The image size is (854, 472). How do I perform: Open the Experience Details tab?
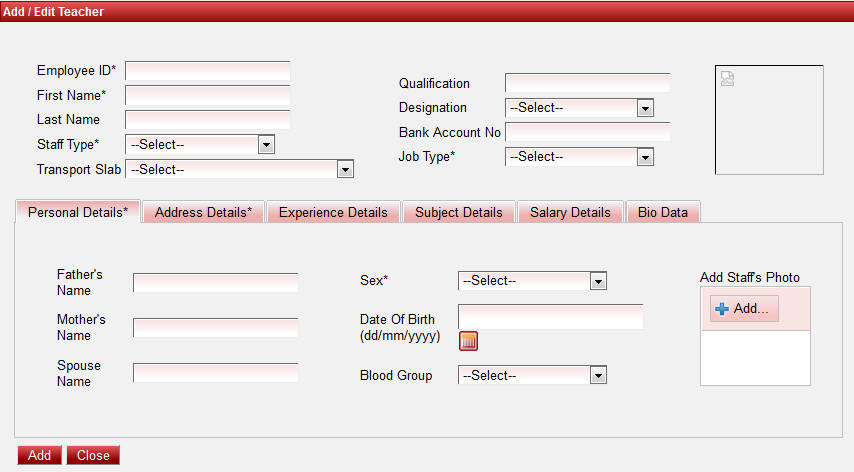click(333, 213)
